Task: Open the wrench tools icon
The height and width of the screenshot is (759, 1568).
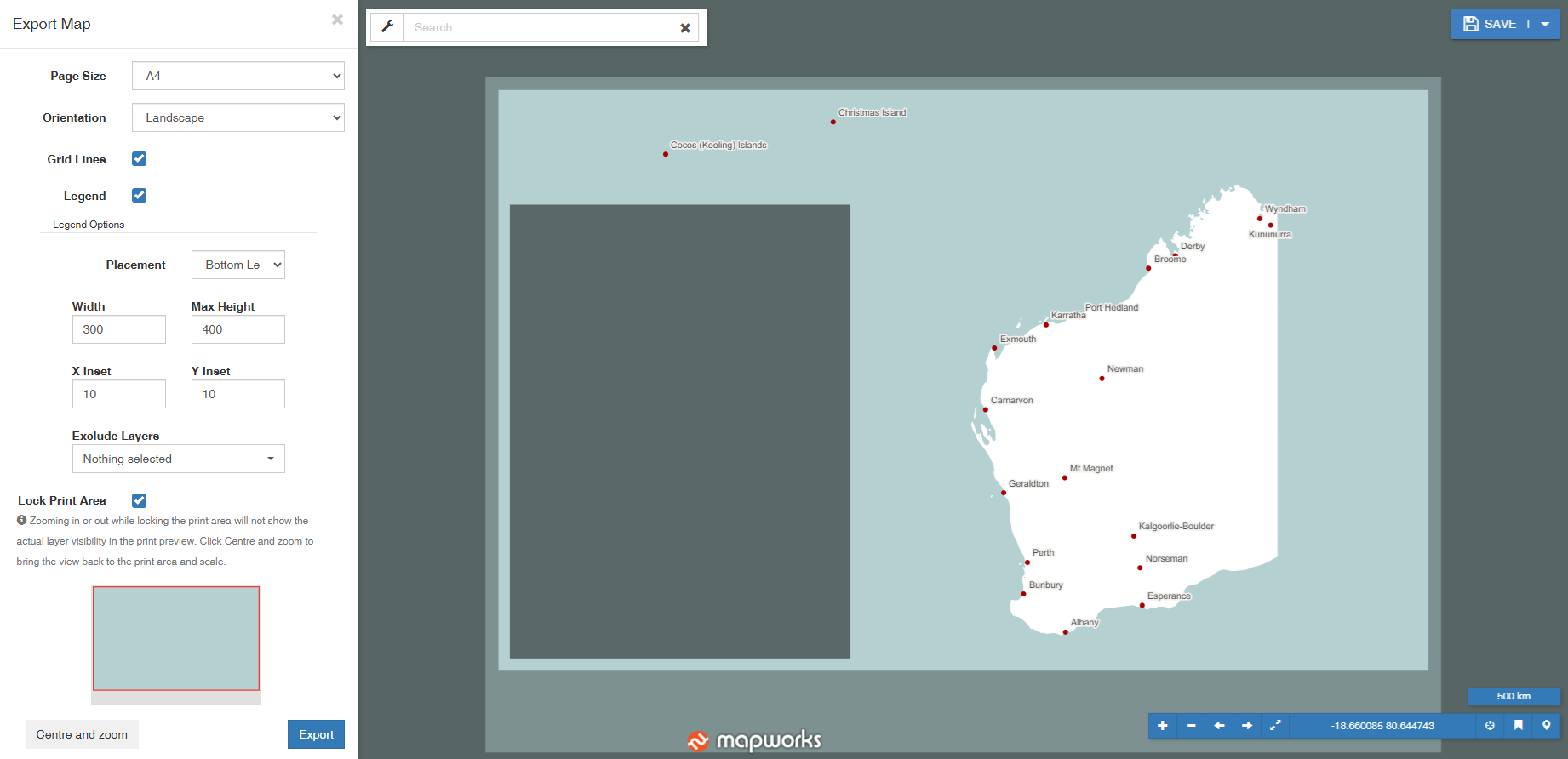Action: tap(387, 27)
